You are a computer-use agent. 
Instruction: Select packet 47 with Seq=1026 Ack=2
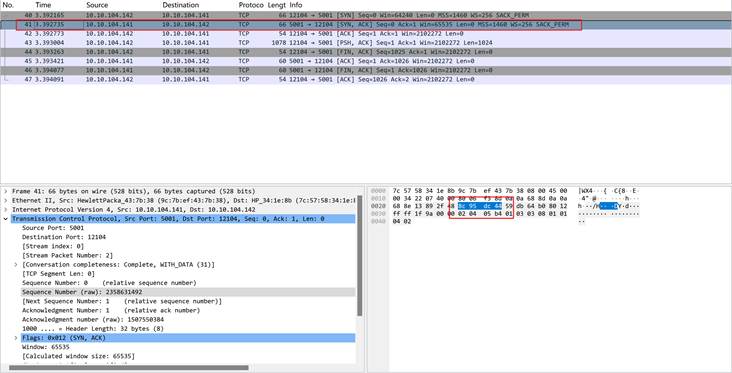pyautogui.click(x=366, y=79)
